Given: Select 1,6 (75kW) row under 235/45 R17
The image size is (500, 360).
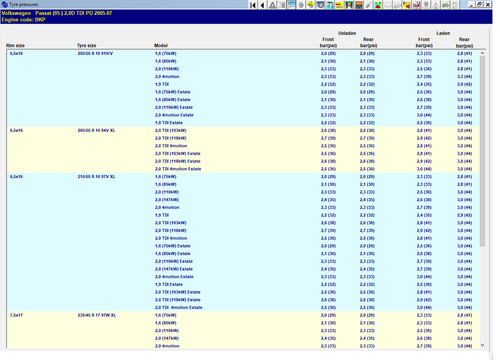Looking at the screenshot, I should click(x=166, y=315).
